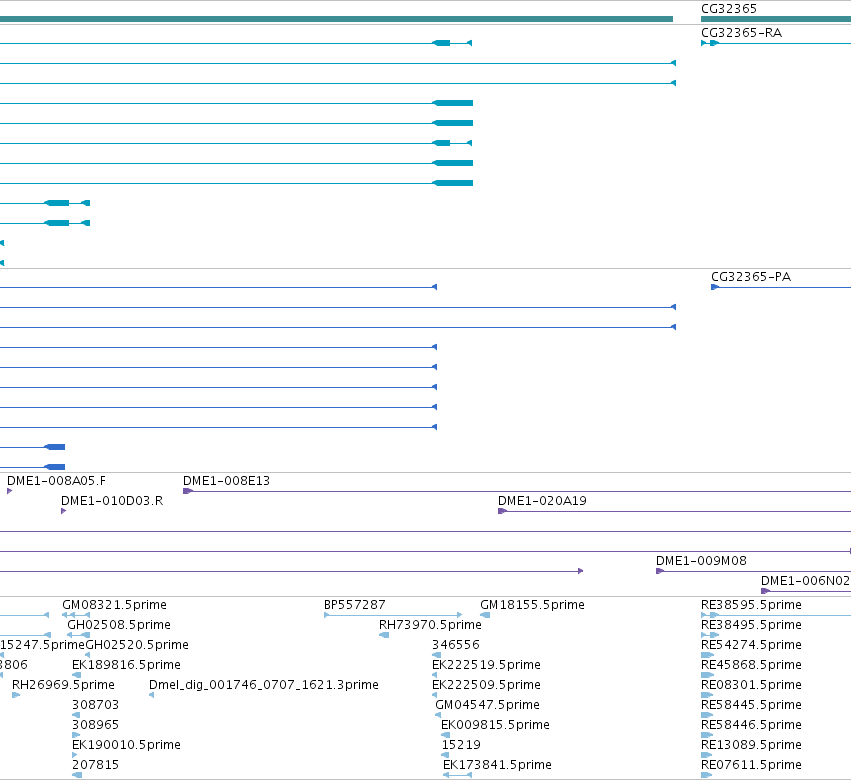The height and width of the screenshot is (780, 851).
Task: Select the RH73970.5prime EST label
Action: (x=430, y=625)
